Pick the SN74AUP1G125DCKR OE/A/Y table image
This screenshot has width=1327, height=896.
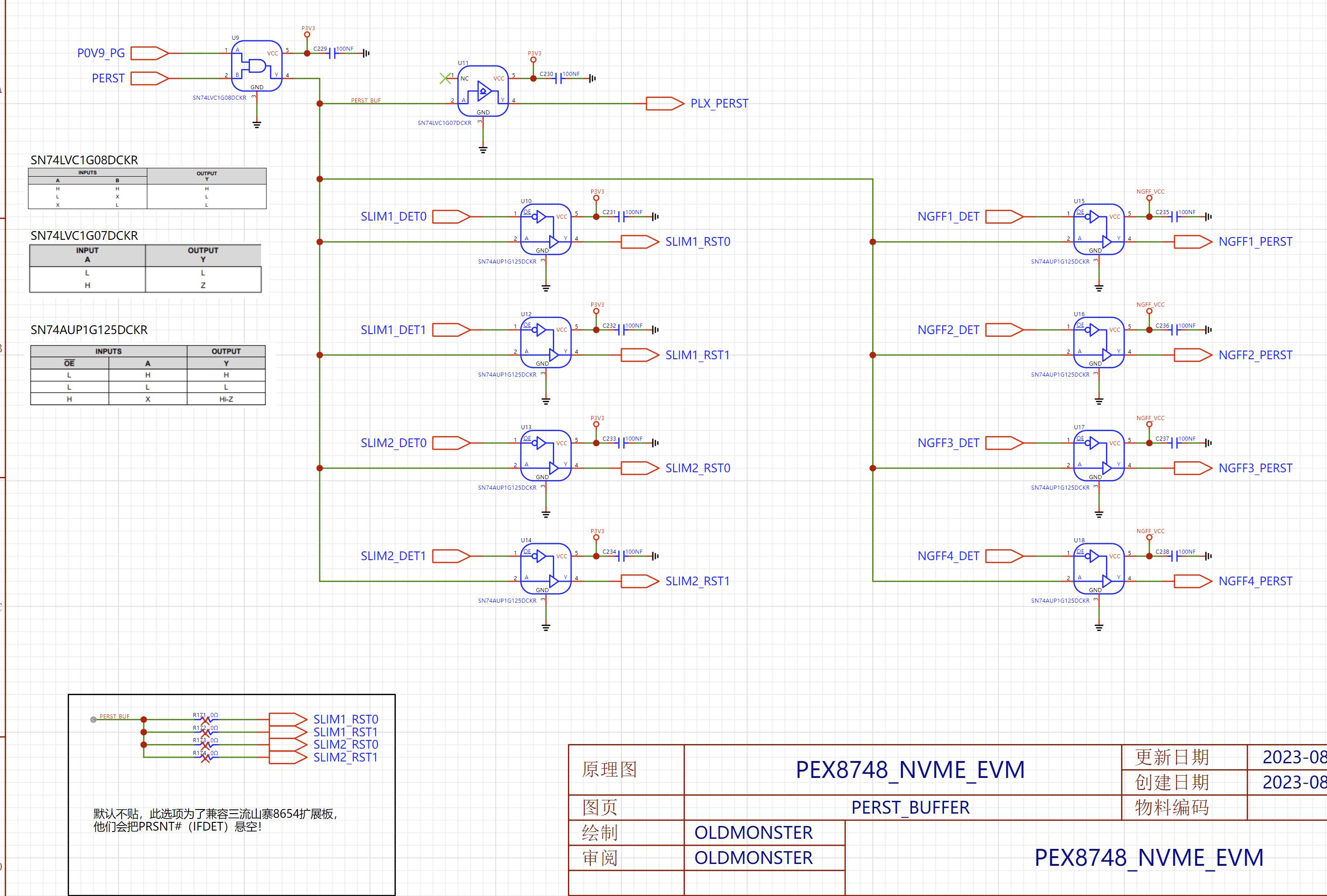(148, 375)
